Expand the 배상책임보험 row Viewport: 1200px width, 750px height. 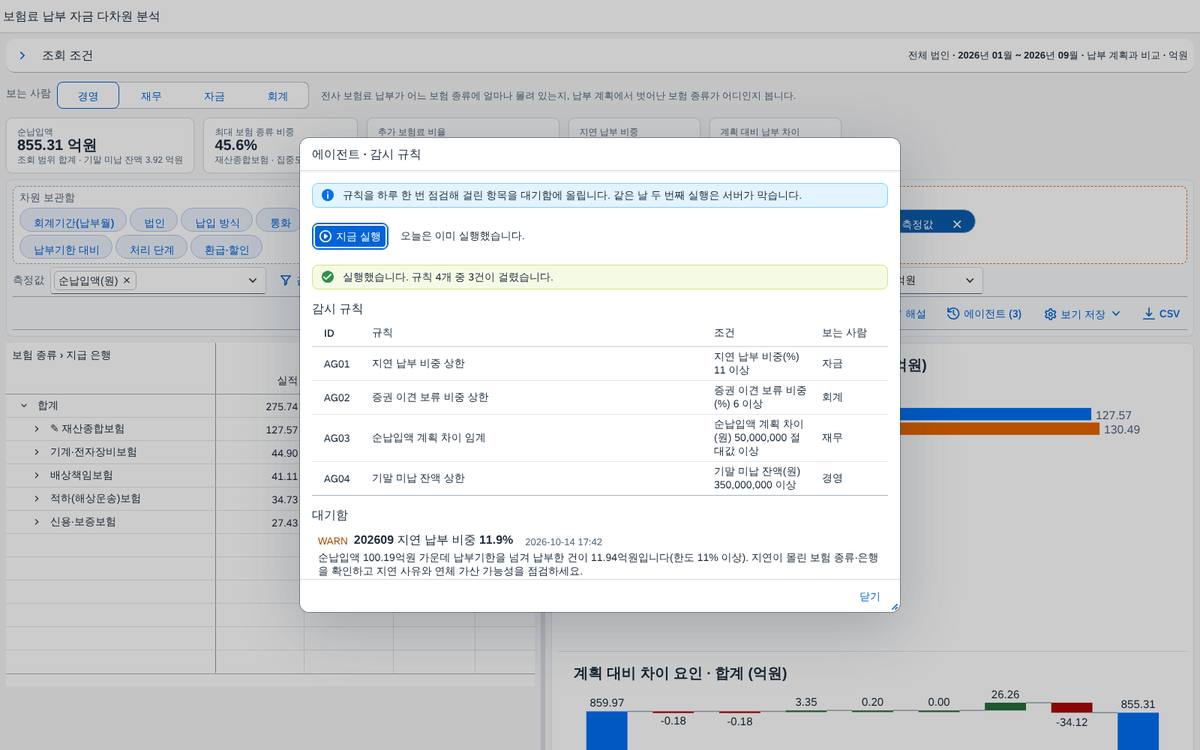[x=37, y=476]
